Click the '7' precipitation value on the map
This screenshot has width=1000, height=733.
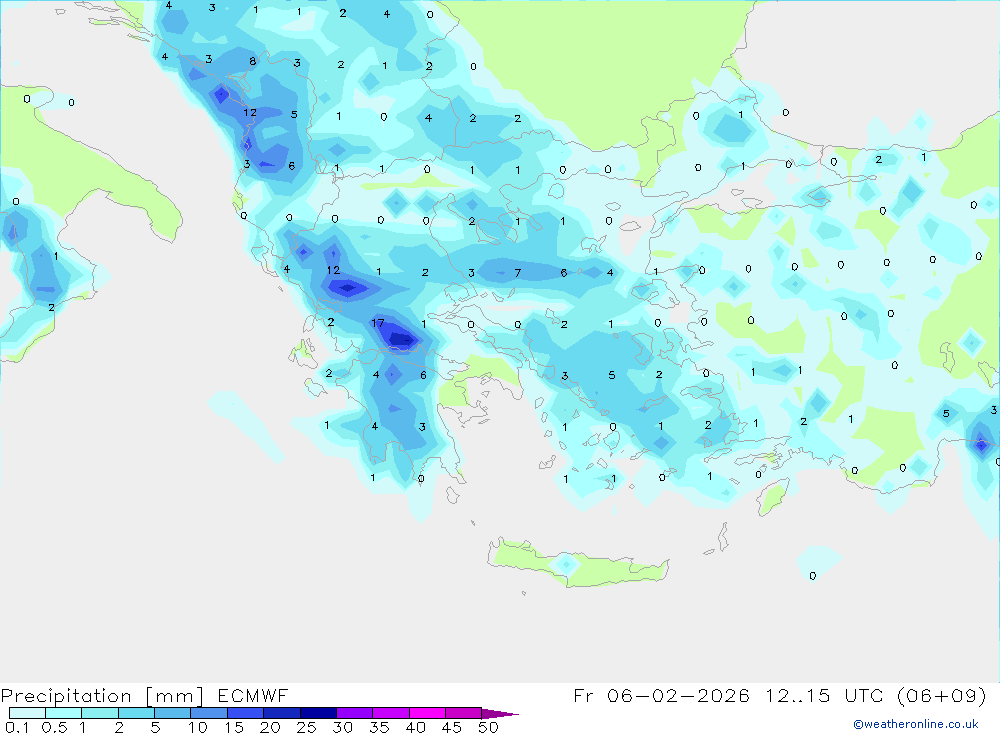(x=517, y=272)
